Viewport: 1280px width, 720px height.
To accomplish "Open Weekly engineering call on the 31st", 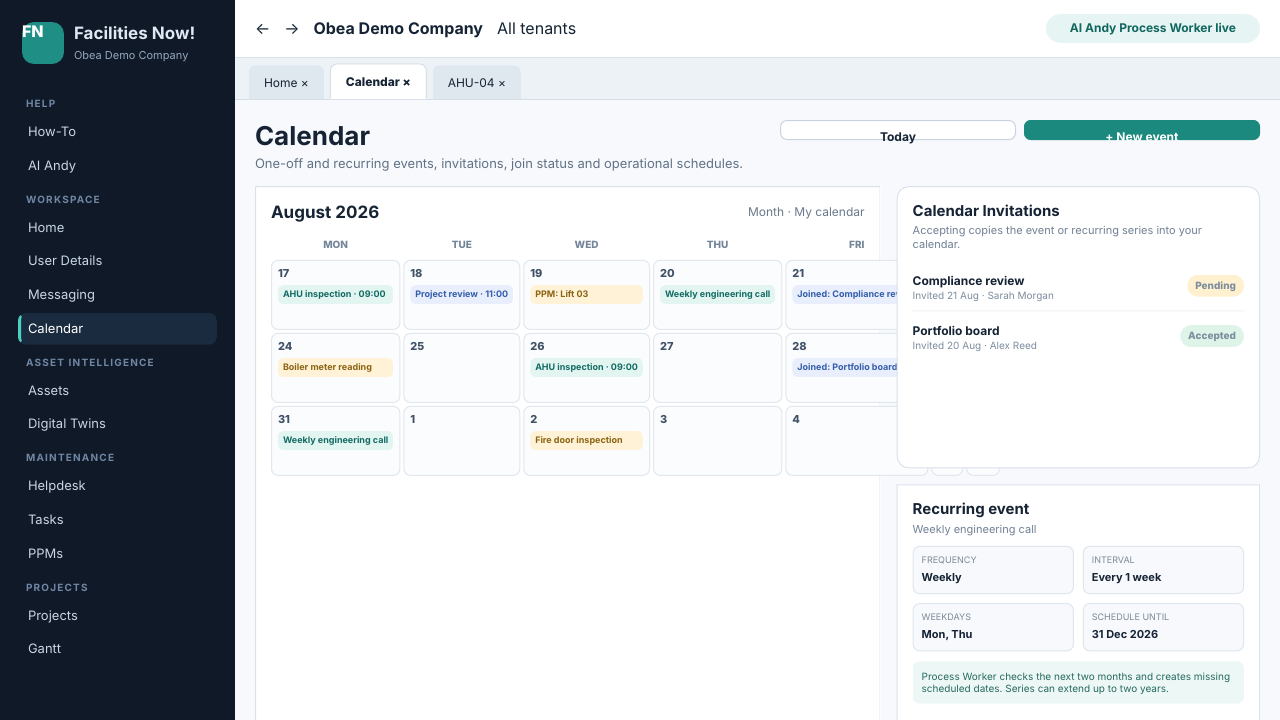I will tap(335, 440).
